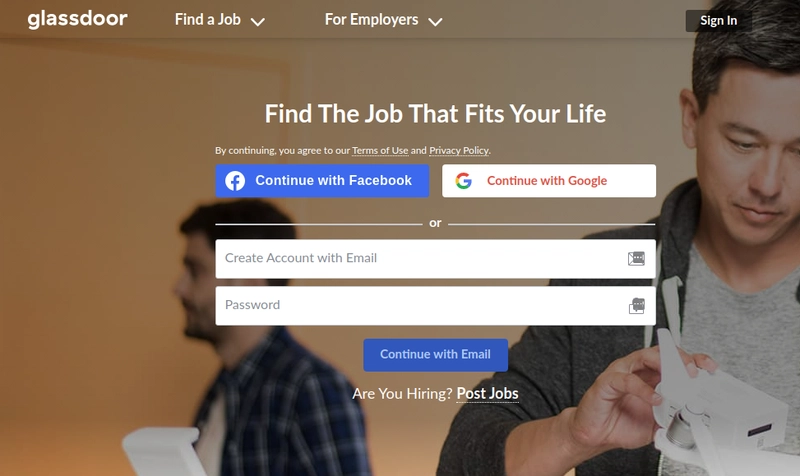Viewport: 800px width, 476px height.
Task: Click the password manager icon in password field
Action: click(636, 306)
